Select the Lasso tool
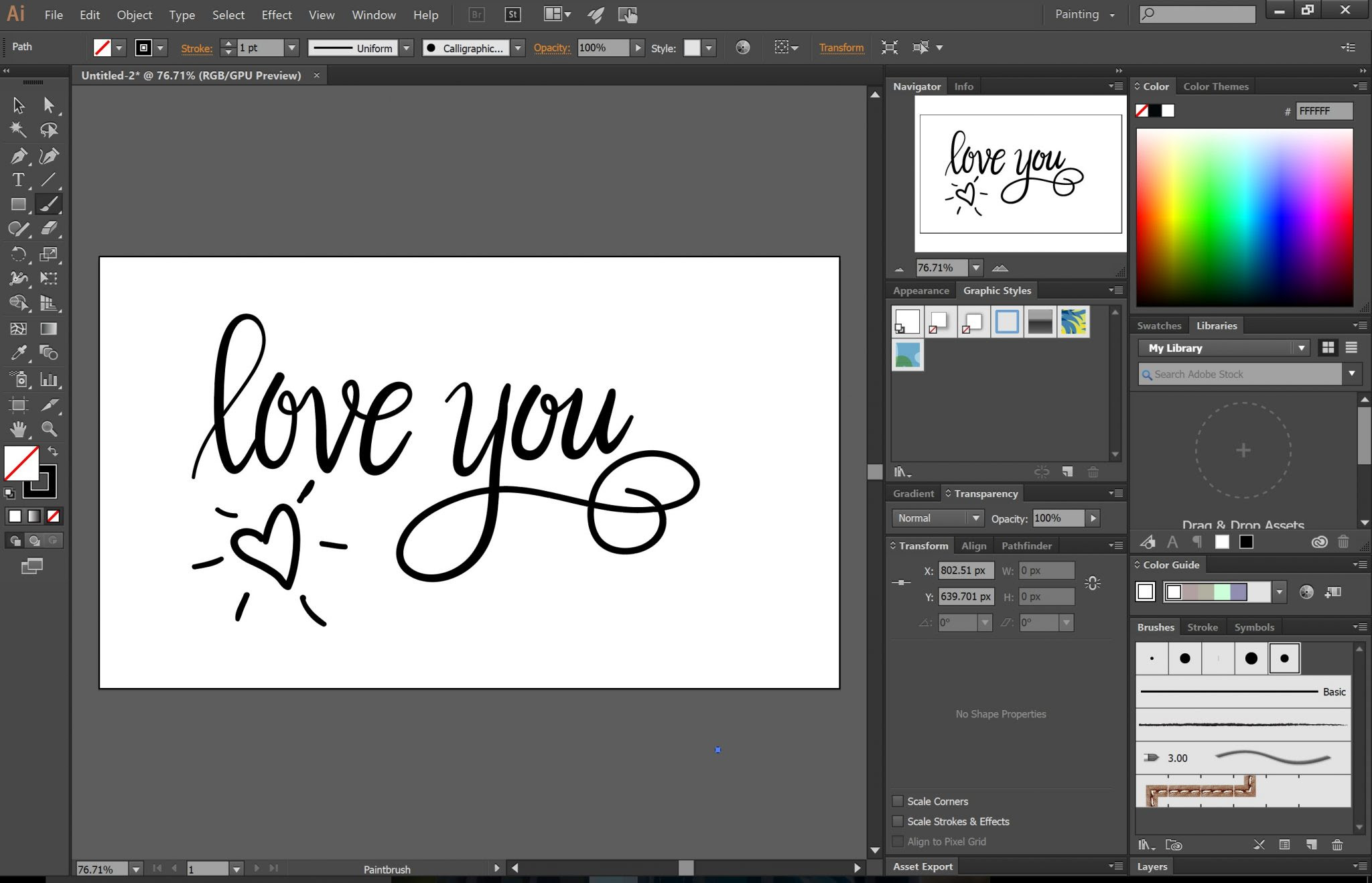 48,130
